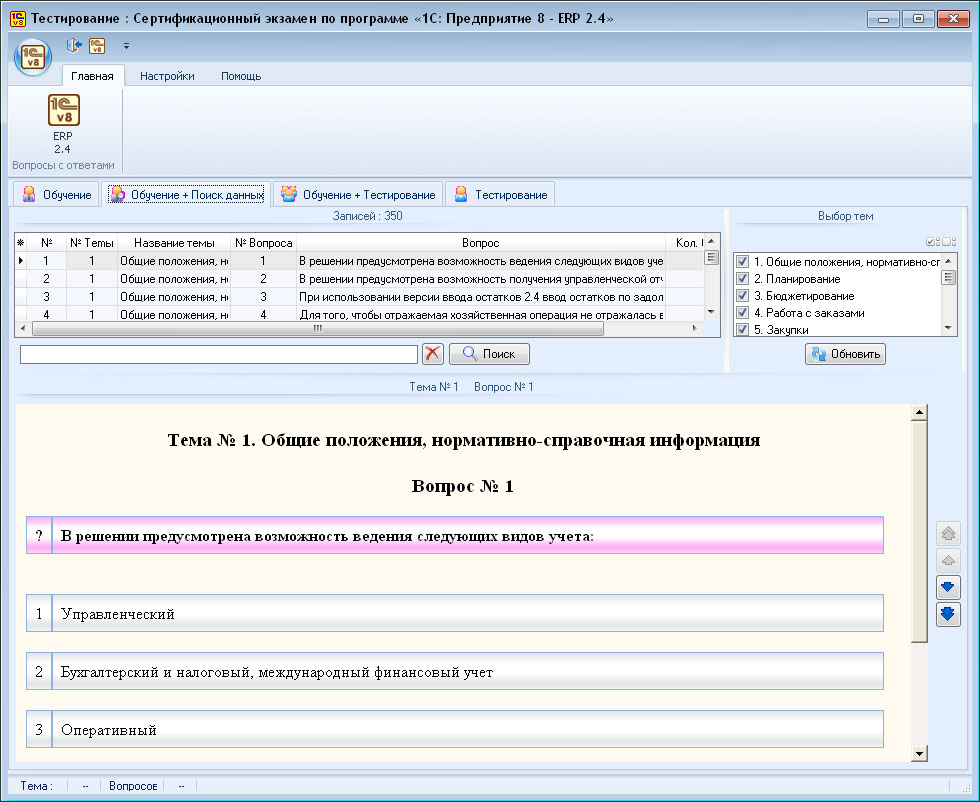Screen dimensions: 980x802
Task: Click topic list scrollbar up arrow
Action: pos(948,261)
